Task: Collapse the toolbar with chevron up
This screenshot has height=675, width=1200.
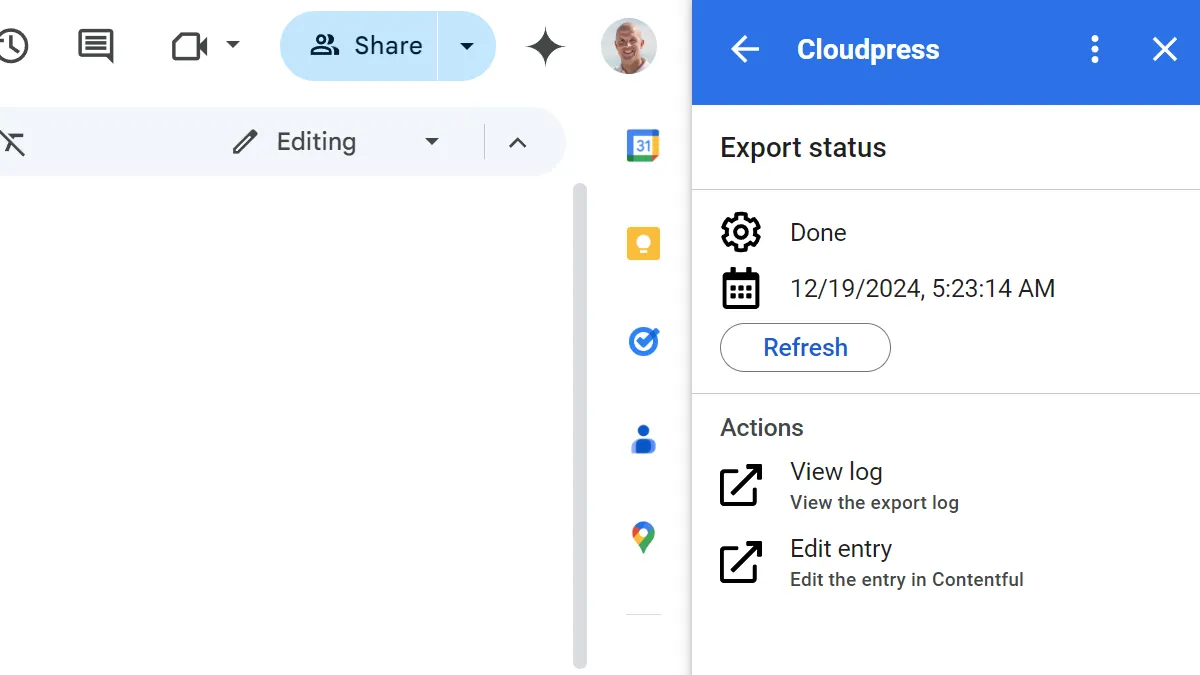Action: coord(517,142)
